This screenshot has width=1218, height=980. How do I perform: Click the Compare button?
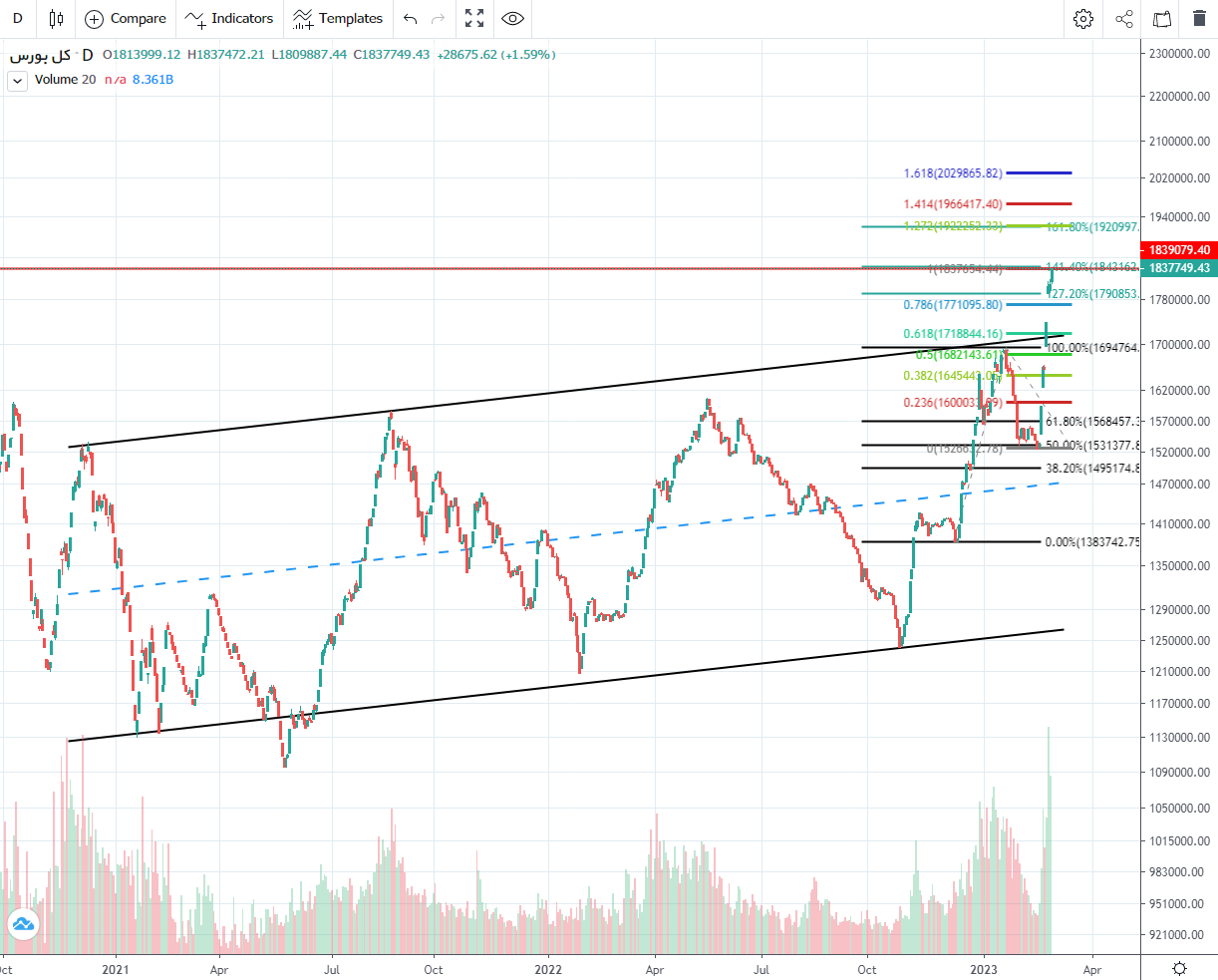(126, 18)
